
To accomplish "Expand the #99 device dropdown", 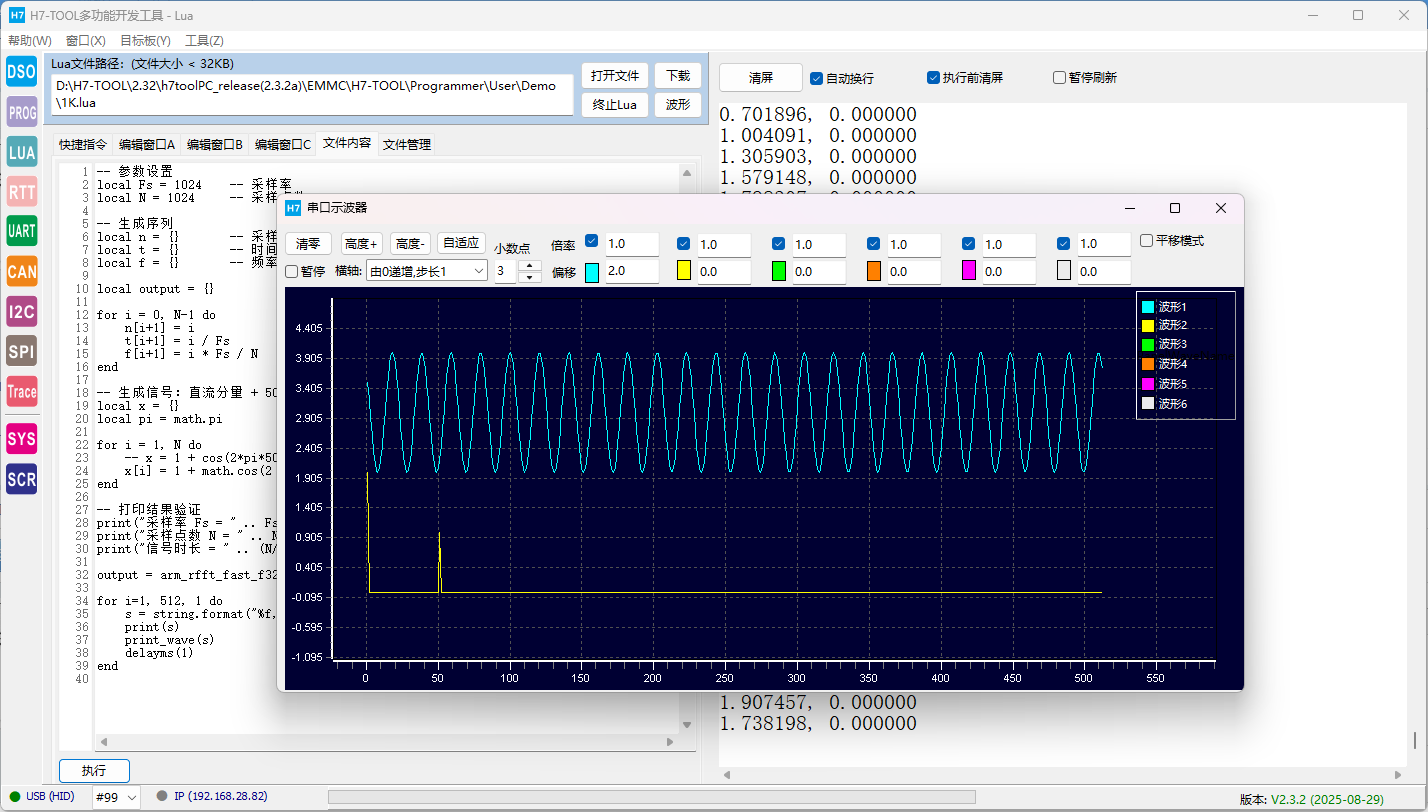I will click(x=117, y=797).
